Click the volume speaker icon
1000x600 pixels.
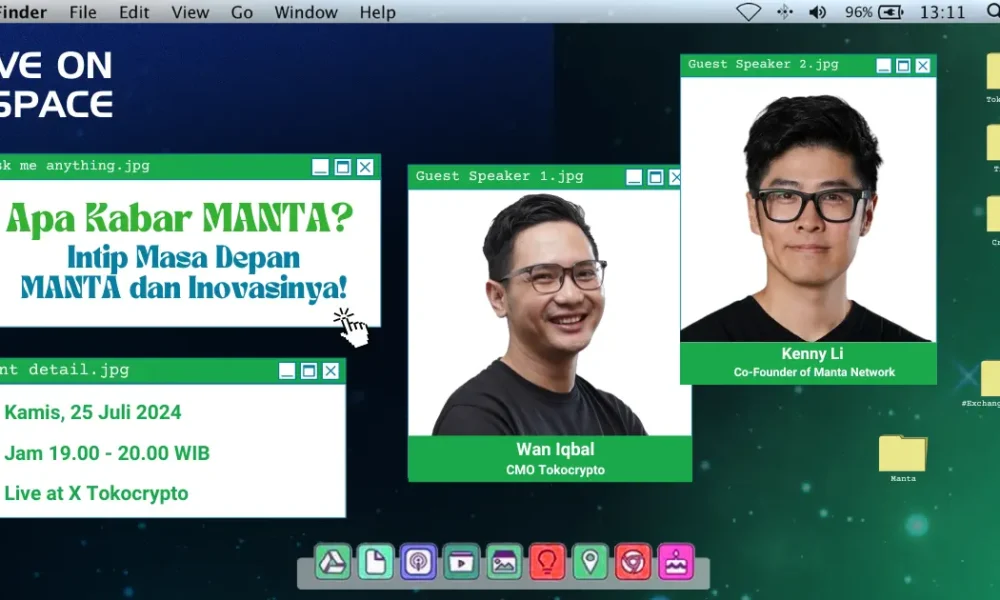[x=818, y=12]
